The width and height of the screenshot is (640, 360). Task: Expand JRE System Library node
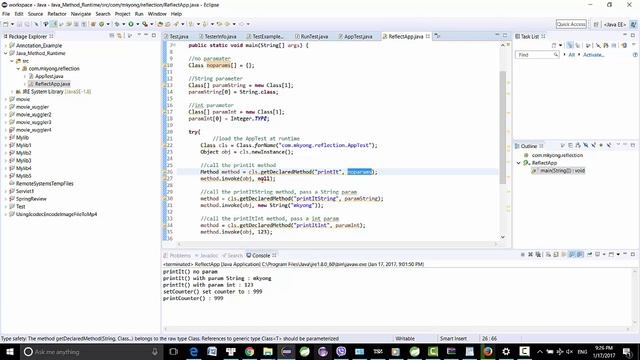tap(12, 91)
